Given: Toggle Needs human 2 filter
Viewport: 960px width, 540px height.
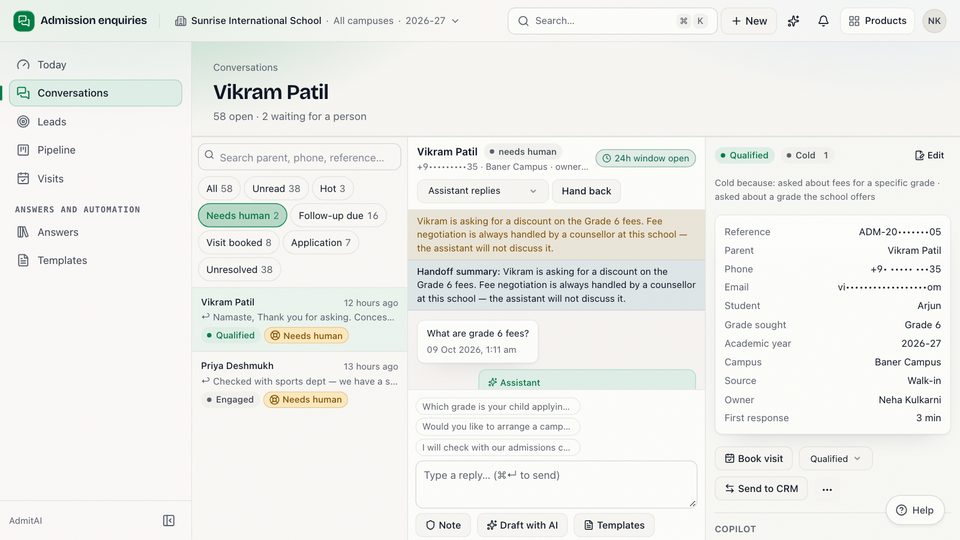Looking at the screenshot, I should click(242, 216).
